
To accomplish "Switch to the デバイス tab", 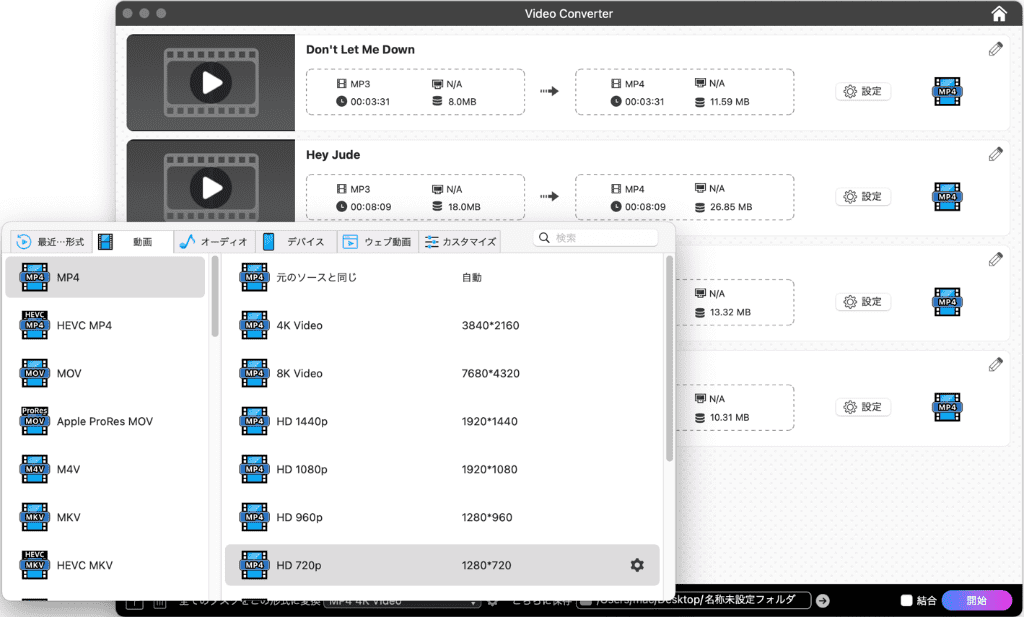I will click(296, 242).
